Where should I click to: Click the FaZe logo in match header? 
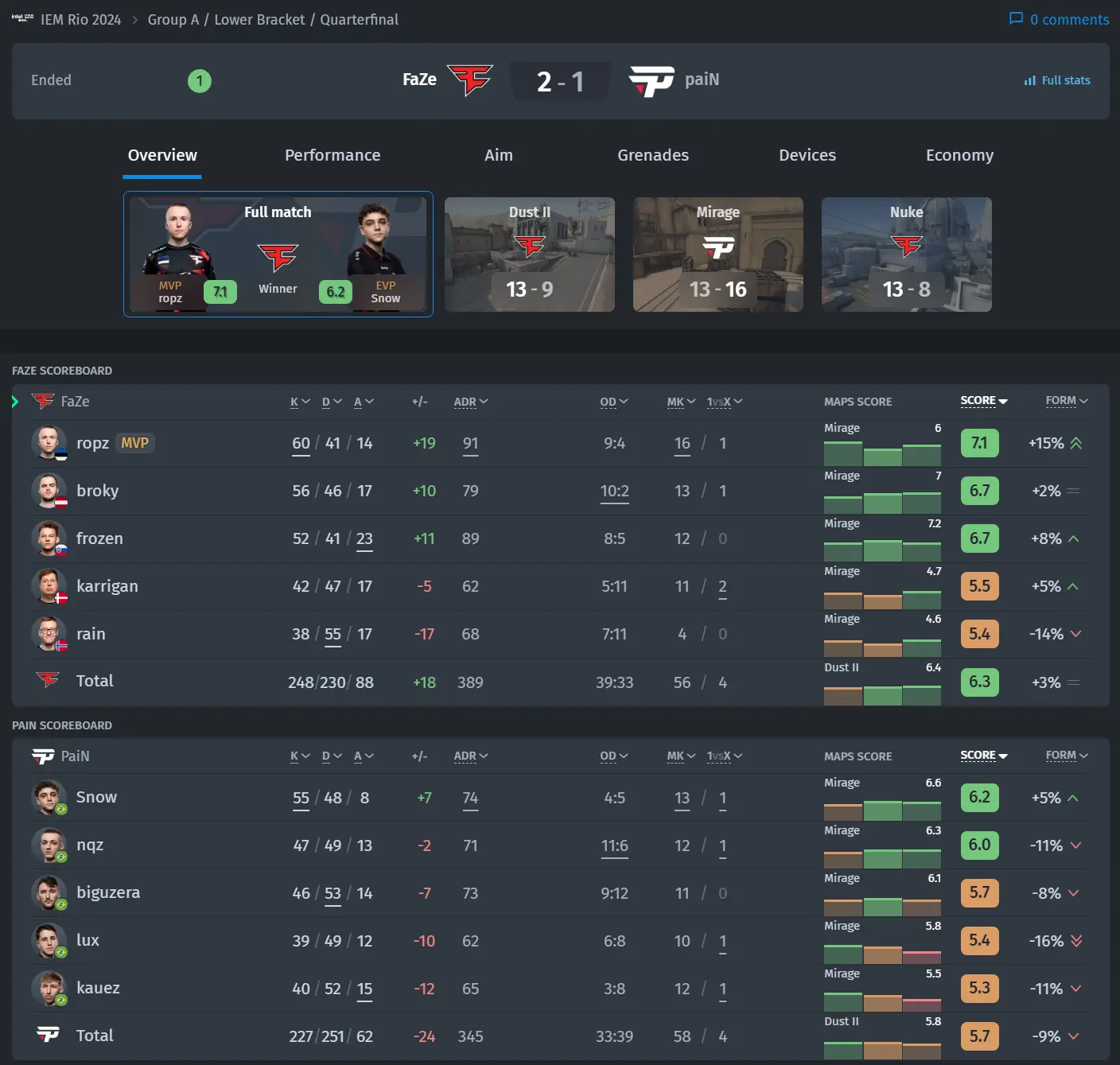click(470, 80)
